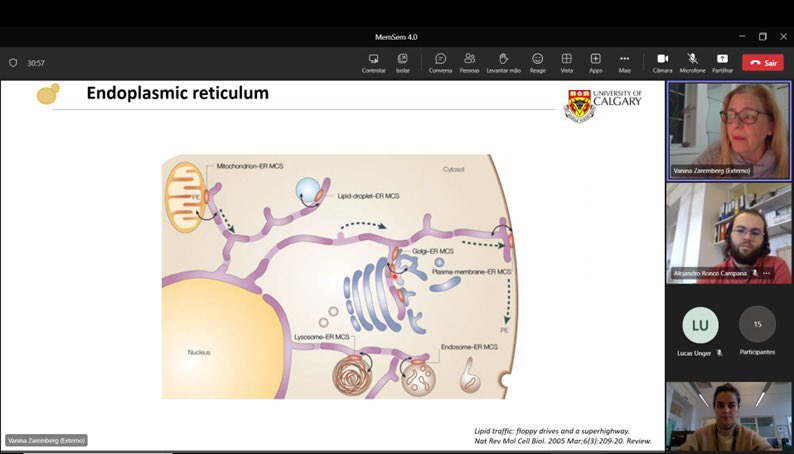Leave the meeting with Sair
Screen dimensions: 794x454
coord(763,63)
